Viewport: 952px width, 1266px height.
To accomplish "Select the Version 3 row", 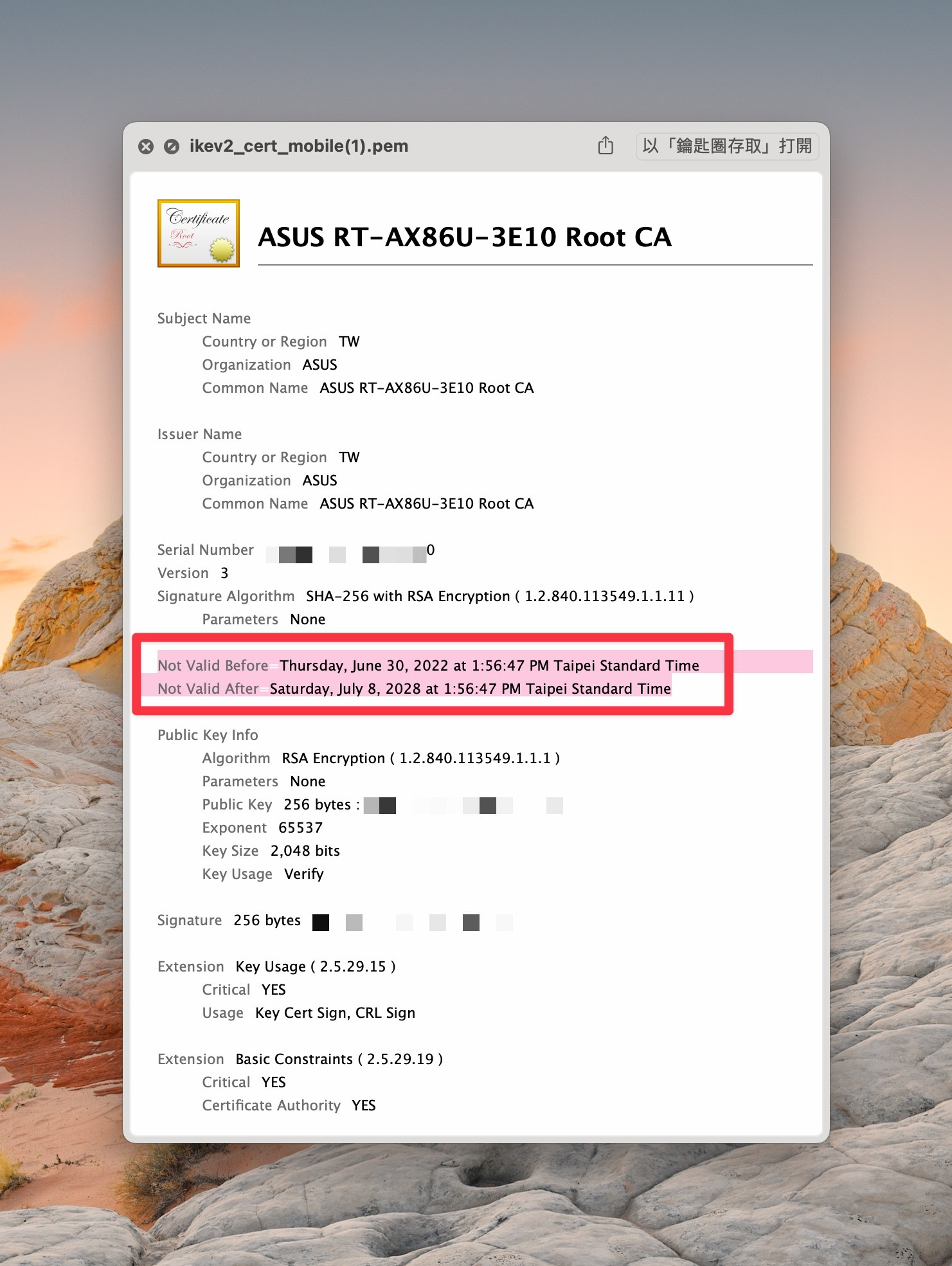I will pyautogui.click(x=193, y=573).
